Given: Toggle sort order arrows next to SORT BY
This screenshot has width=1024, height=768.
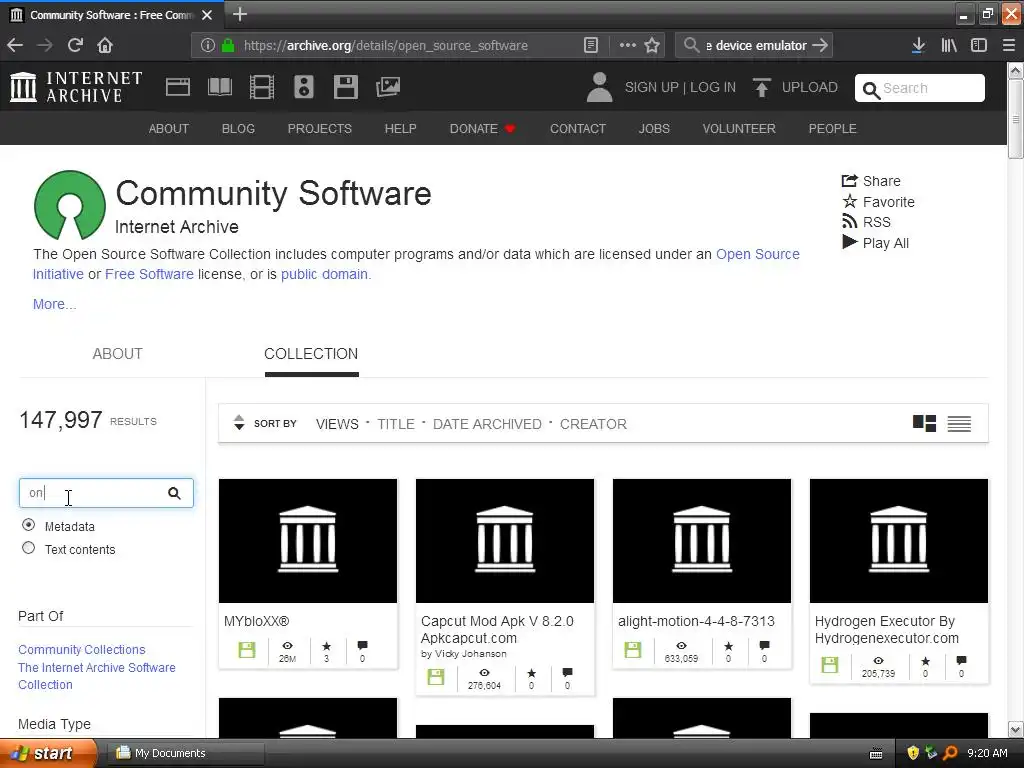Looking at the screenshot, I should click(239, 423).
